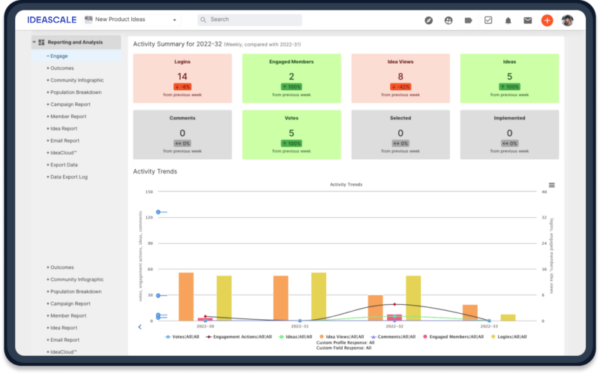Click the Engaged Members summary card
The width and height of the screenshot is (600, 374).
pyautogui.click(x=292, y=78)
